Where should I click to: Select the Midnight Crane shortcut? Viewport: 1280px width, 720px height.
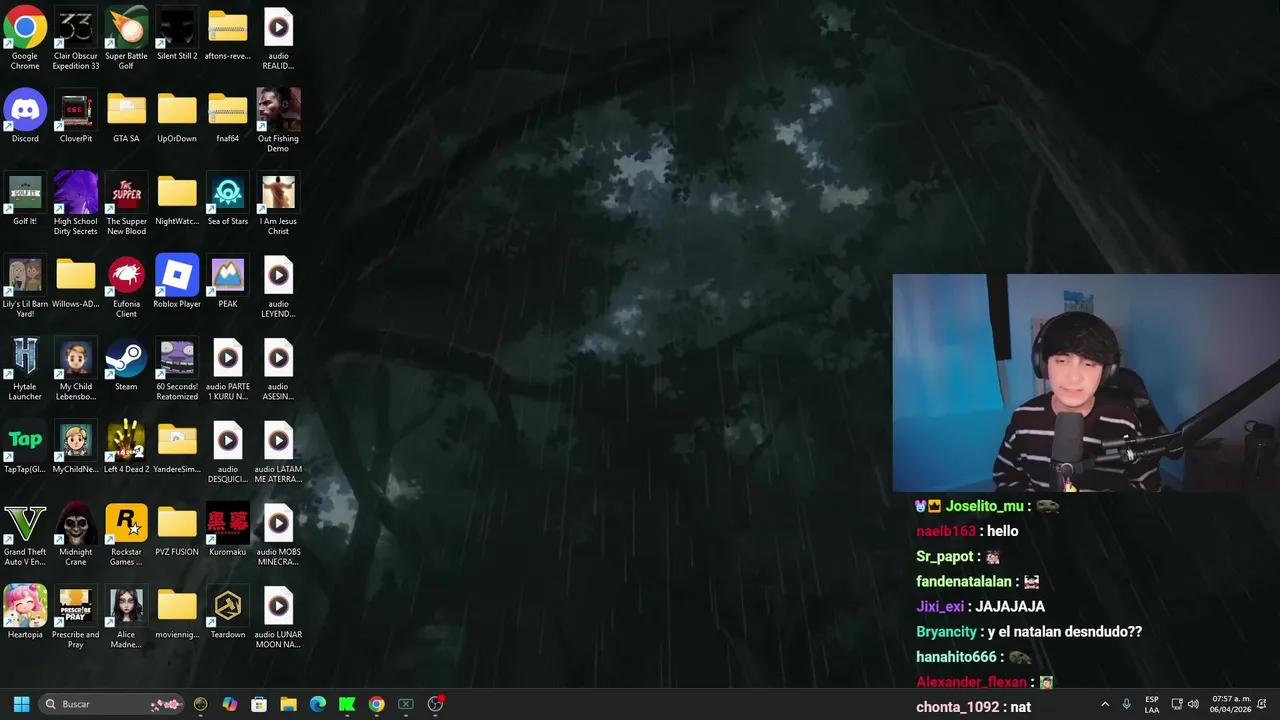(x=76, y=535)
